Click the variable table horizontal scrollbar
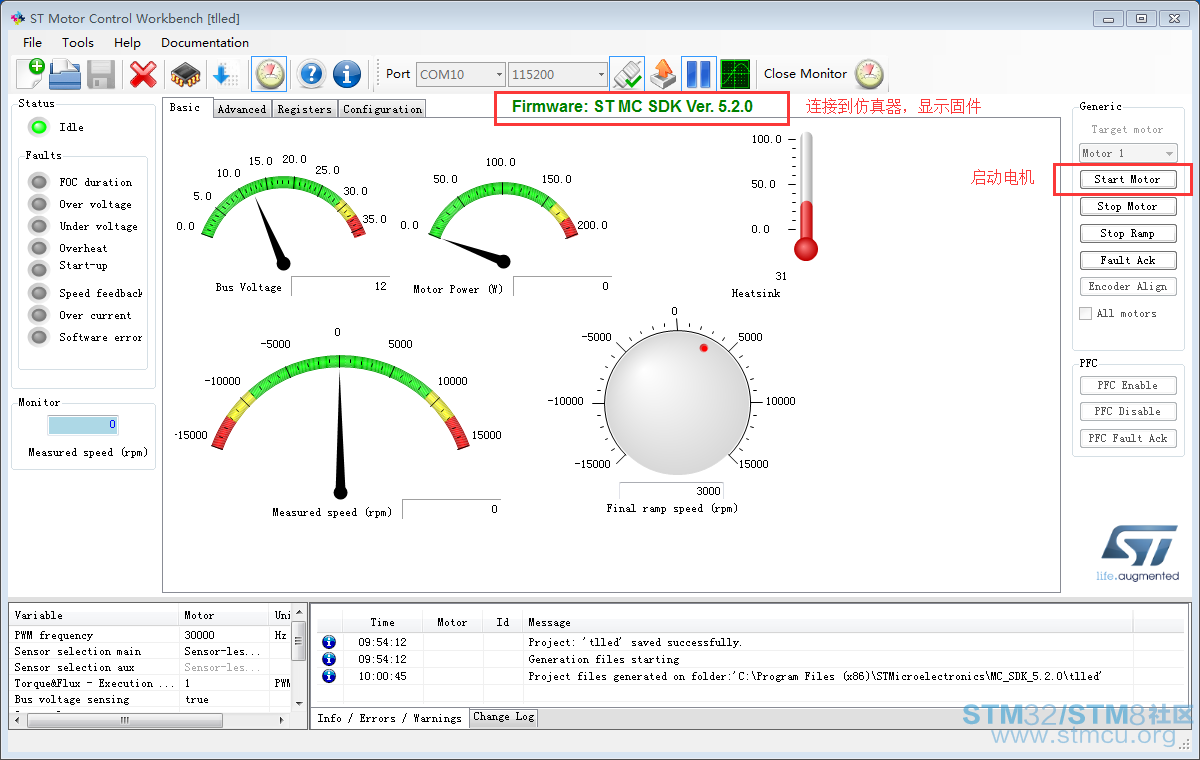1200x760 pixels. [150, 718]
